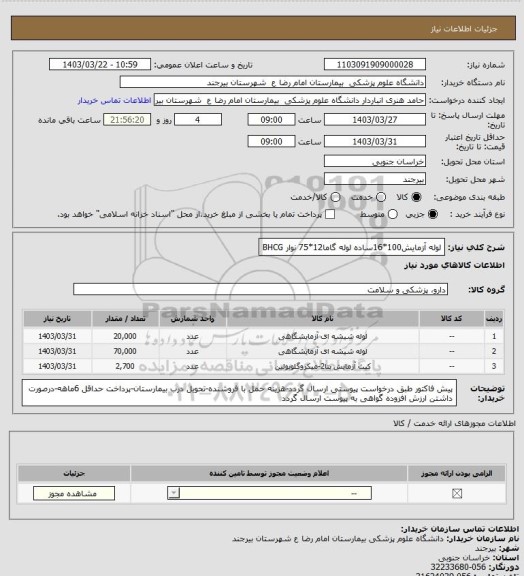
Task: Click the ردیف column header
Action: pyautogui.click(x=494, y=319)
